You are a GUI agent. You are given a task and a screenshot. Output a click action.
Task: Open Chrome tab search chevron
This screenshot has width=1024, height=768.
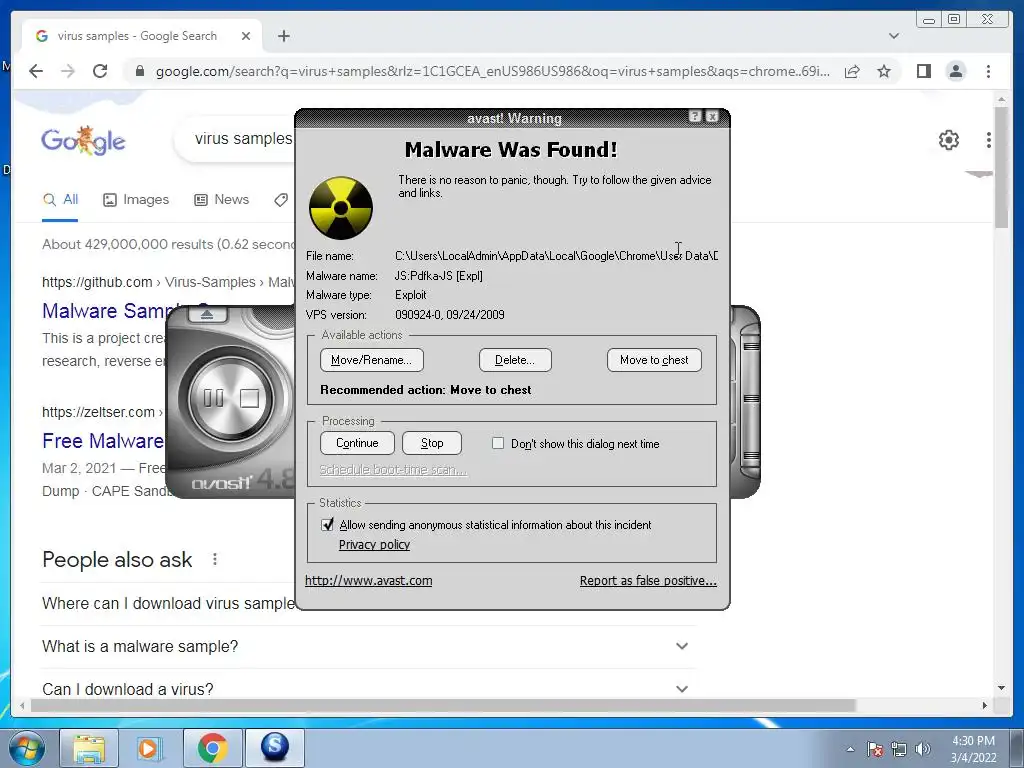(893, 36)
